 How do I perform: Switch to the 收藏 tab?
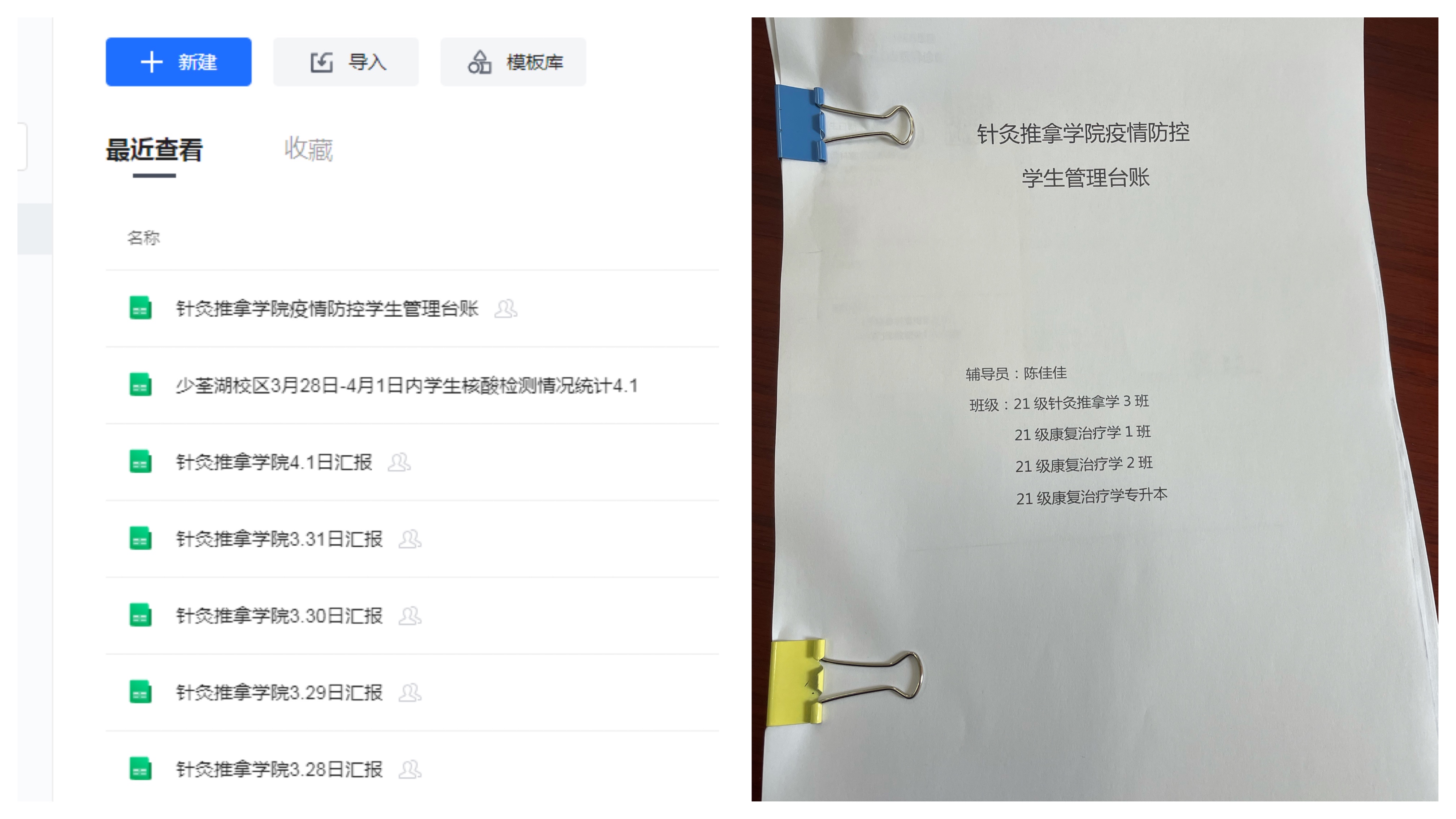click(x=309, y=149)
